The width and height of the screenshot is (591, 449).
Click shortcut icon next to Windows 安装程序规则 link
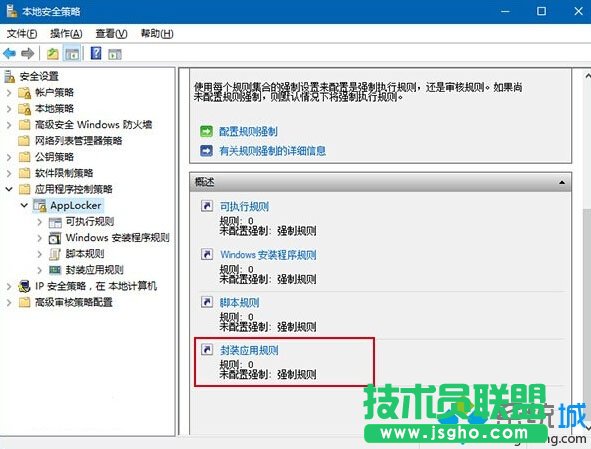(x=207, y=254)
